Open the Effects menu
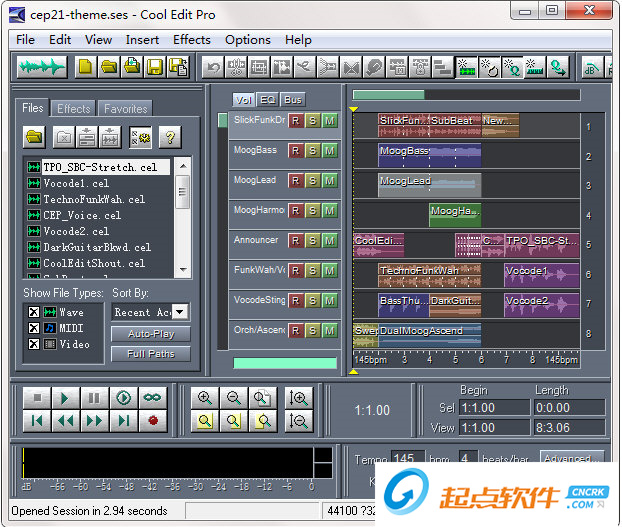622x527 pixels. coord(192,40)
